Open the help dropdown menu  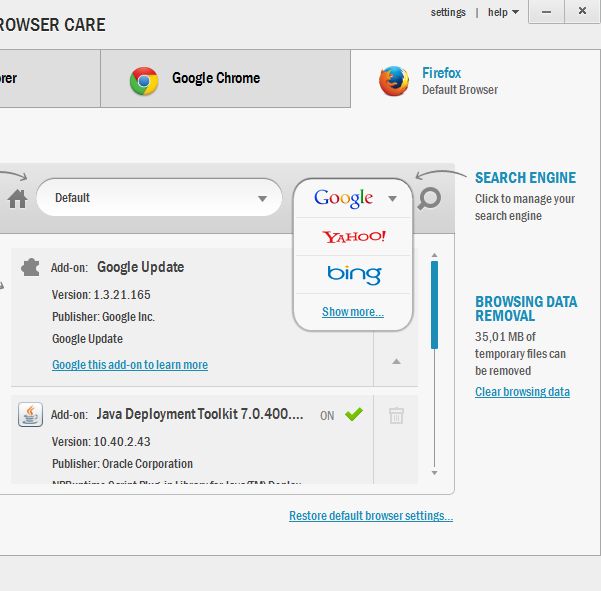[x=503, y=12]
